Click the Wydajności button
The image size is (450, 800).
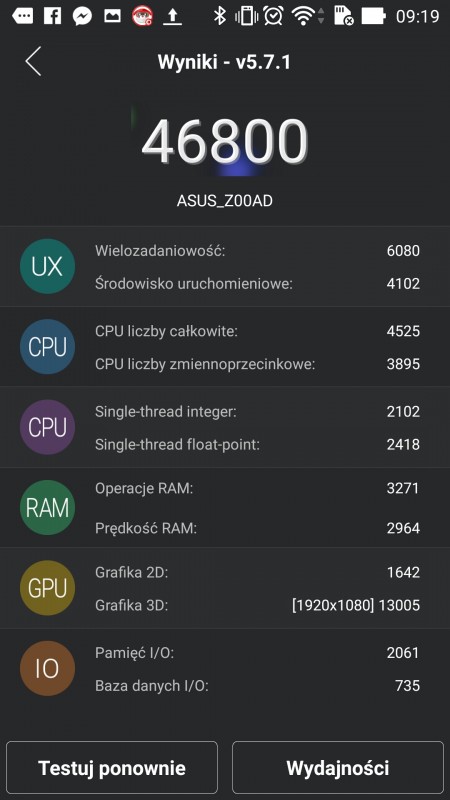338,767
